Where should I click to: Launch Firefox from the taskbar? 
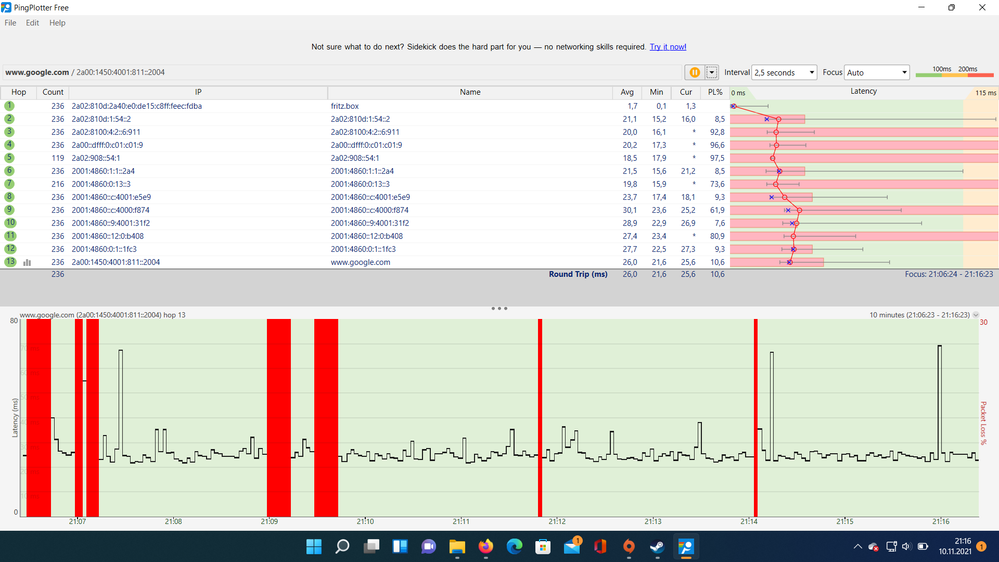coord(485,547)
